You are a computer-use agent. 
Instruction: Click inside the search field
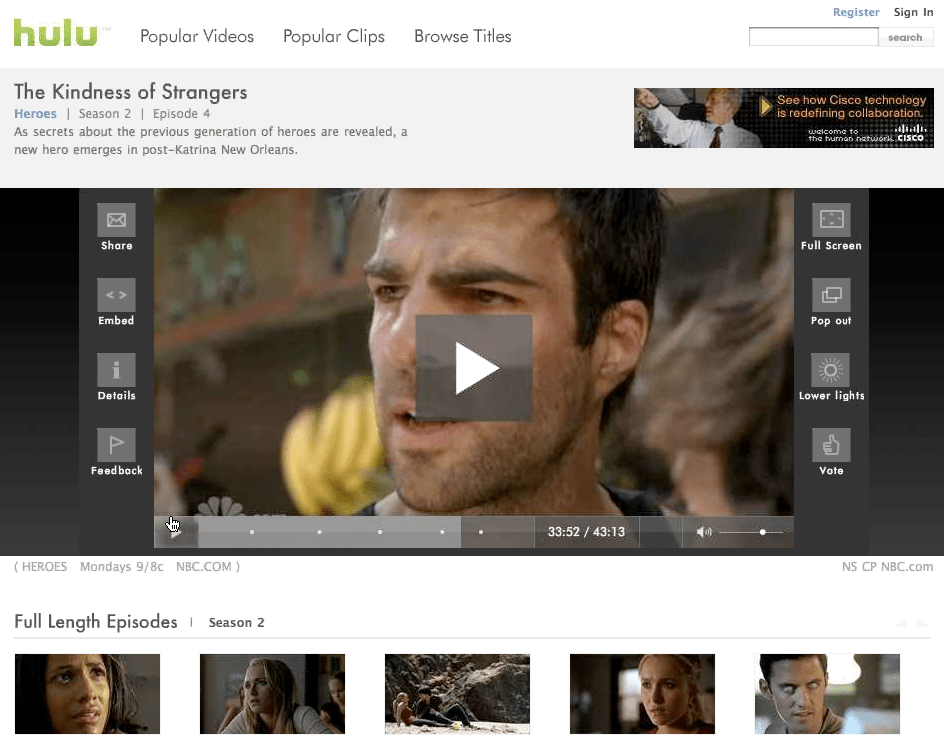[x=813, y=35]
